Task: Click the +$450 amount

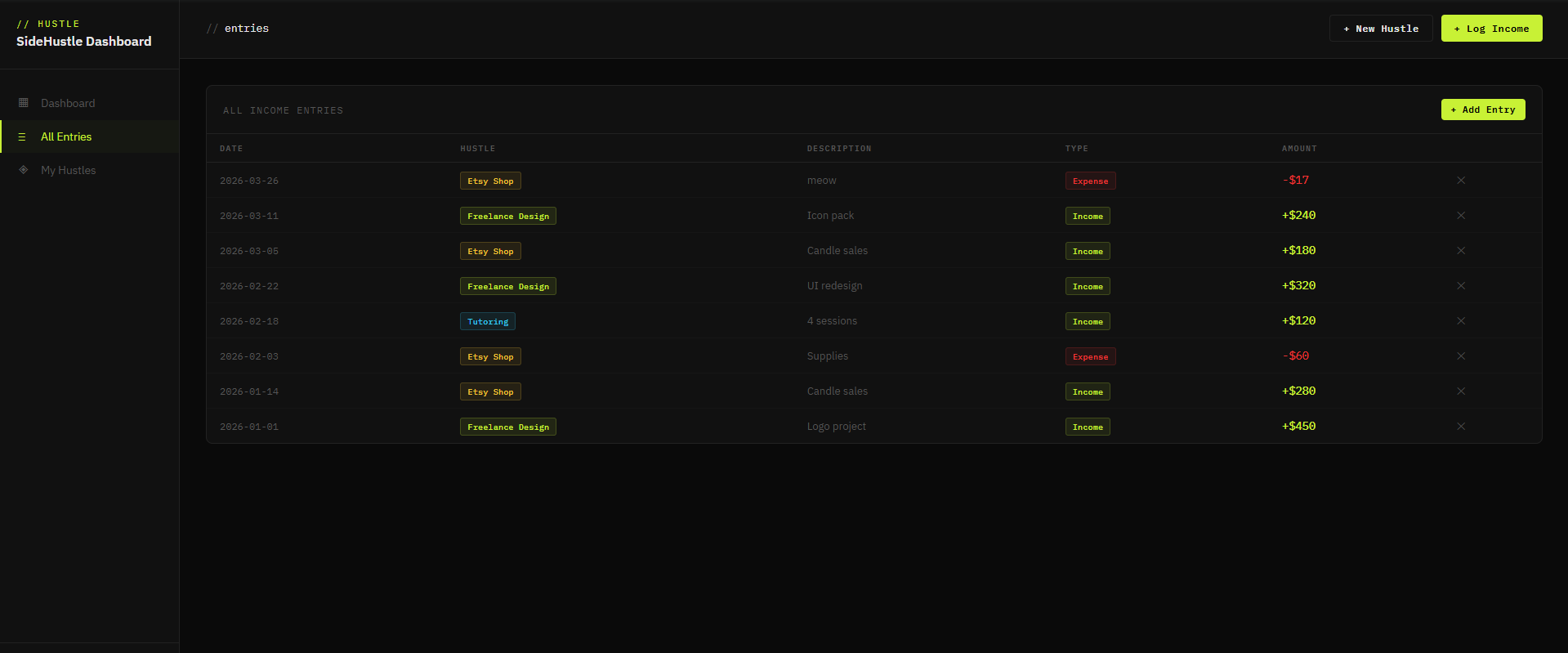Action: (x=1299, y=426)
